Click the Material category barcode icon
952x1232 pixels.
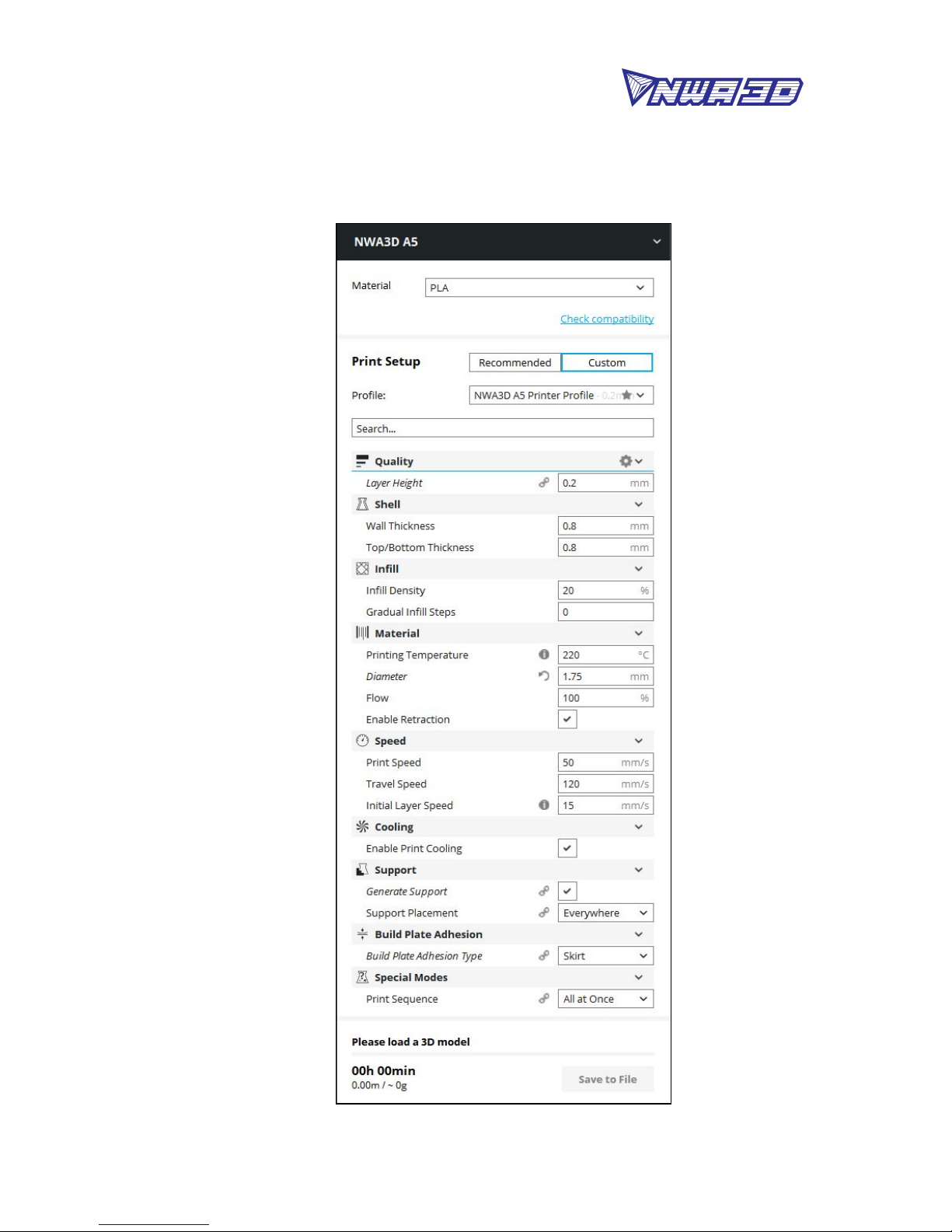point(362,633)
